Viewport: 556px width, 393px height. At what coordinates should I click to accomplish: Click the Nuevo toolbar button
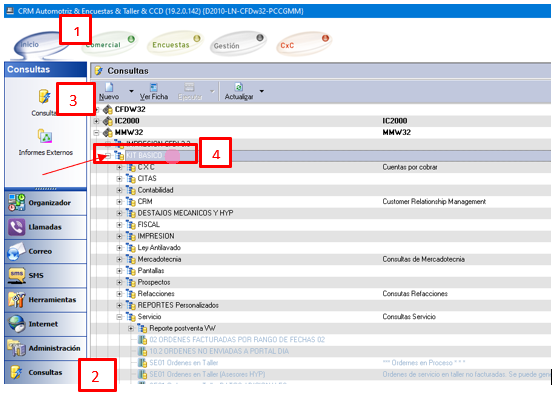coord(109,92)
